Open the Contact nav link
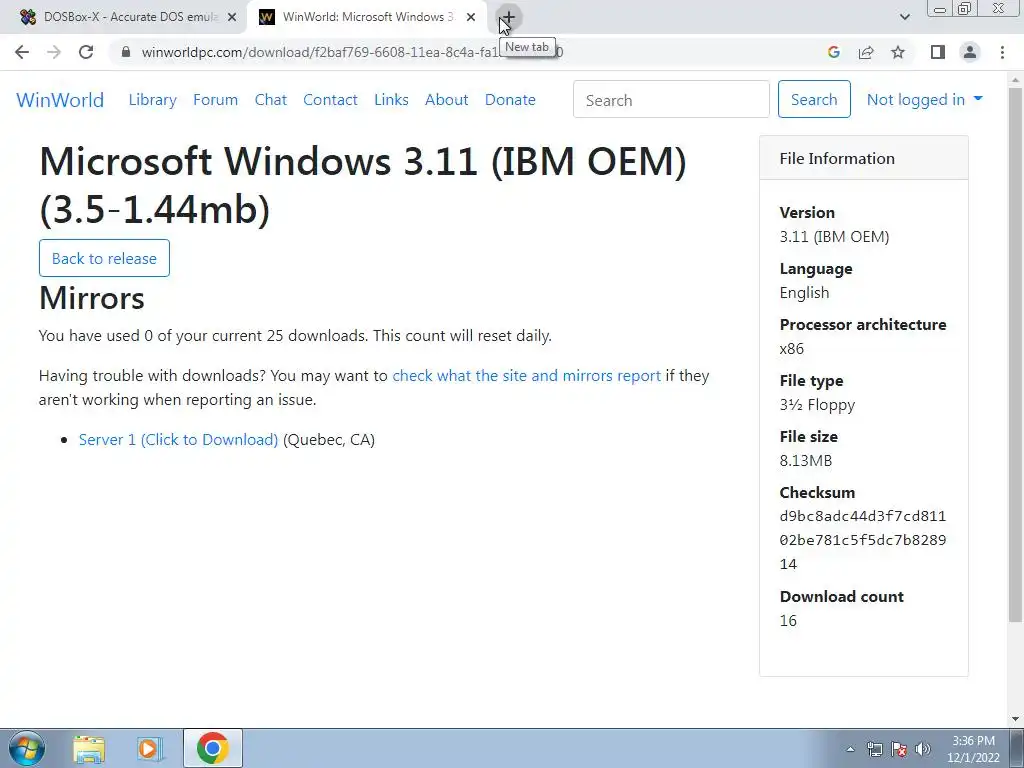Screen dimensions: 1024x768 pos(330,100)
